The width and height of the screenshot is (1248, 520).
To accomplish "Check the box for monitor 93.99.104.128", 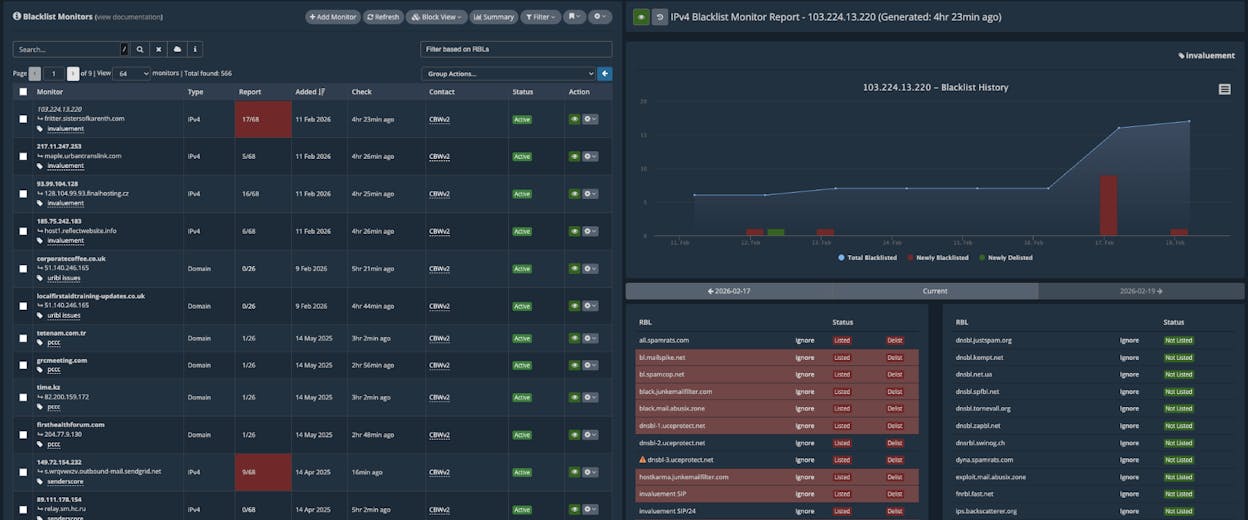I will tap(23, 194).
